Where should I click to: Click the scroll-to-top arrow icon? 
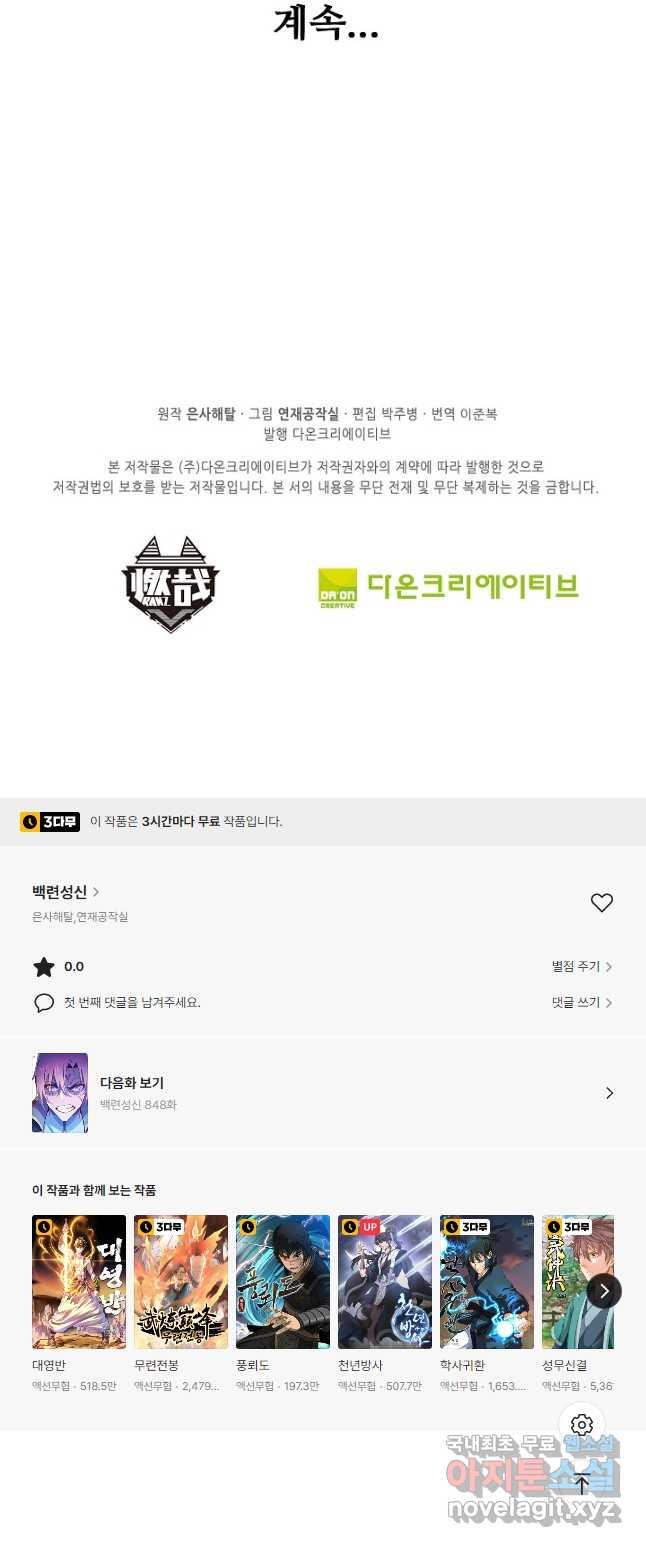click(582, 1484)
